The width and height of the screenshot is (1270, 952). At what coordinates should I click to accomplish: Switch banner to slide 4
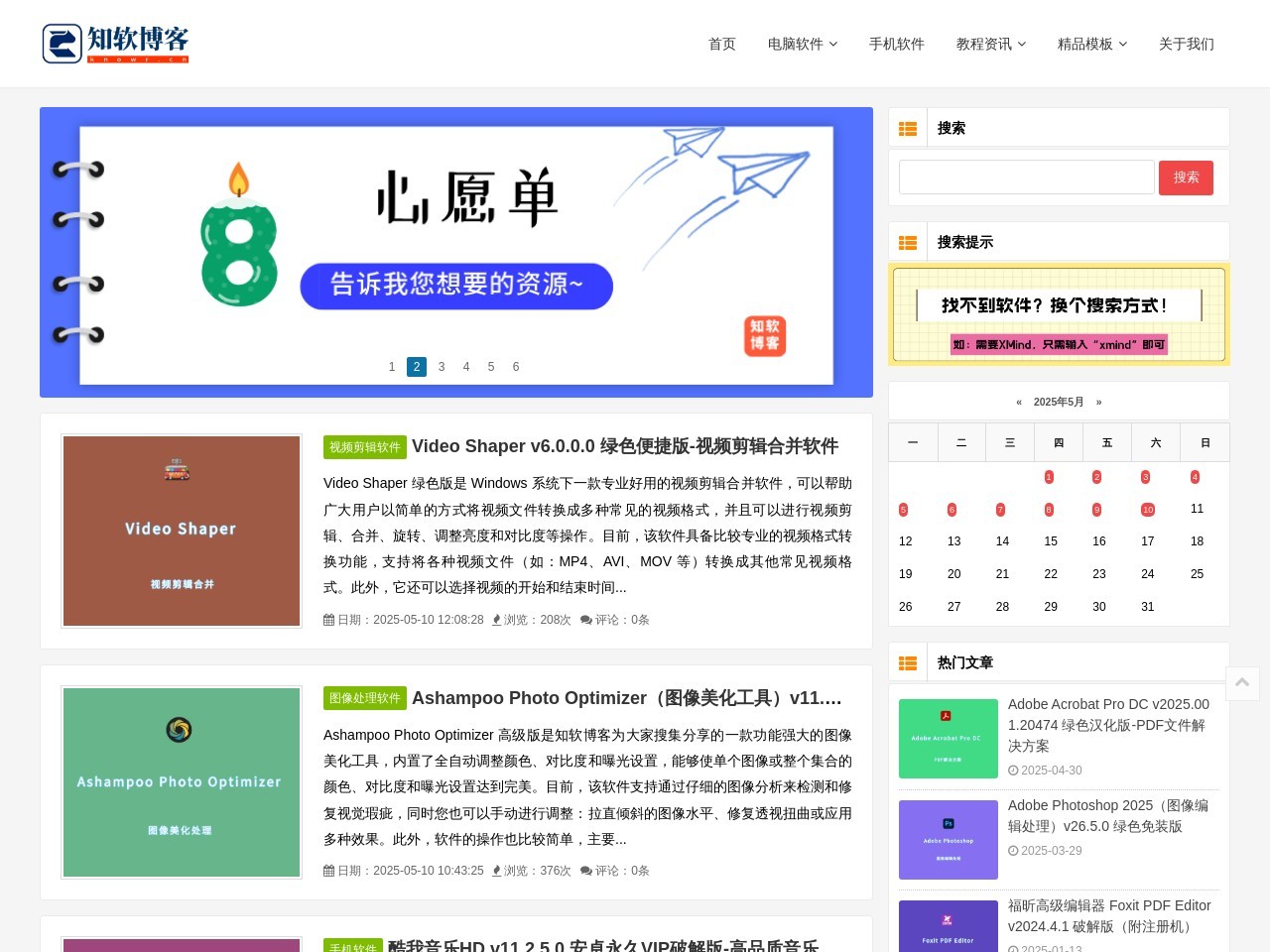(466, 367)
